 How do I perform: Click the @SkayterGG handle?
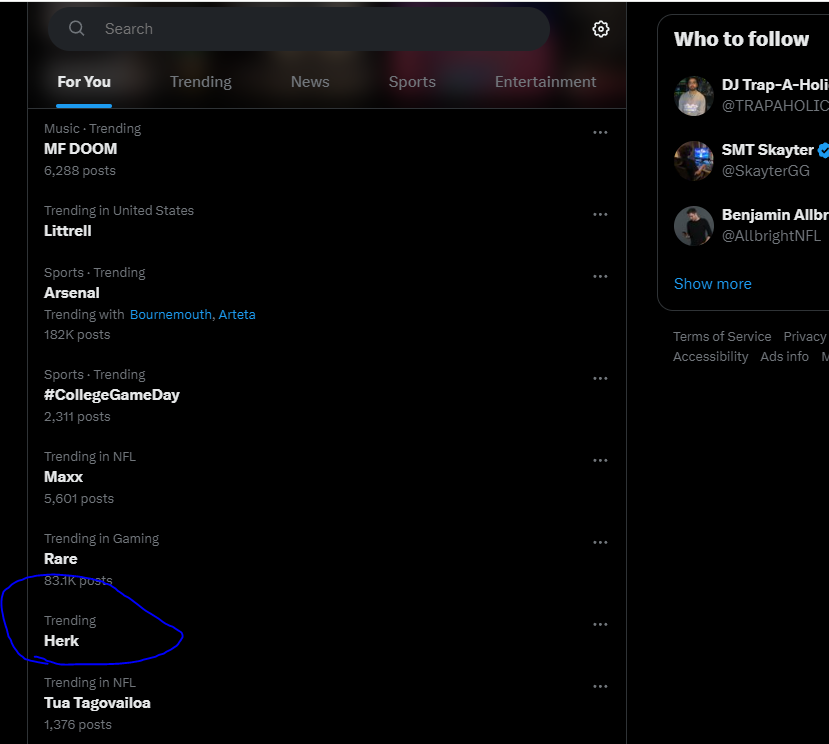(x=766, y=171)
